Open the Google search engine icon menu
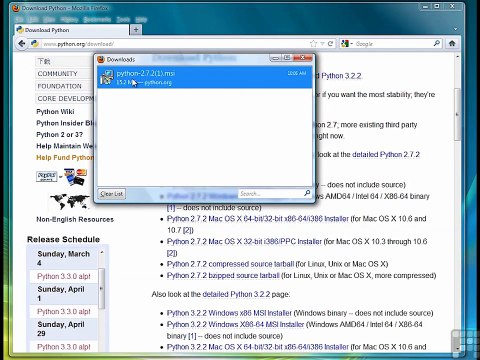This screenshot has width=480, height=360. [x=346, y=44]
